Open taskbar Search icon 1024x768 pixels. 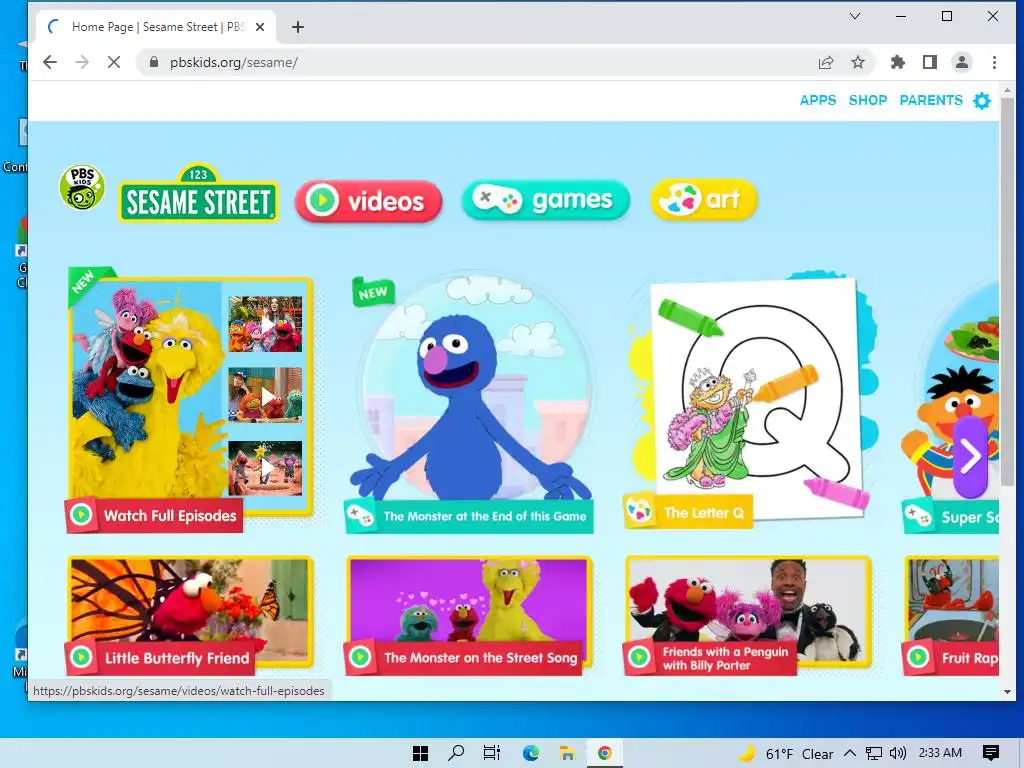(456, 753)
